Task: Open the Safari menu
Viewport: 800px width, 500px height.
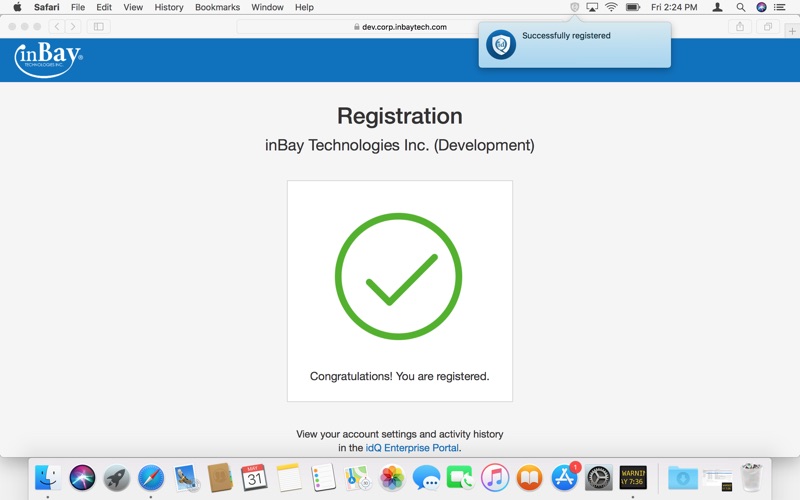Action: 46,7
